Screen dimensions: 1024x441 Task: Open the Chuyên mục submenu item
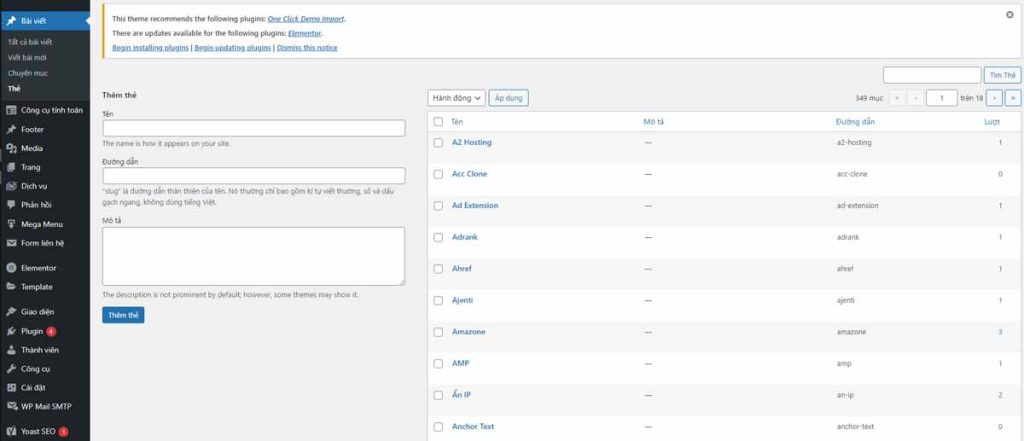point(27,73)
